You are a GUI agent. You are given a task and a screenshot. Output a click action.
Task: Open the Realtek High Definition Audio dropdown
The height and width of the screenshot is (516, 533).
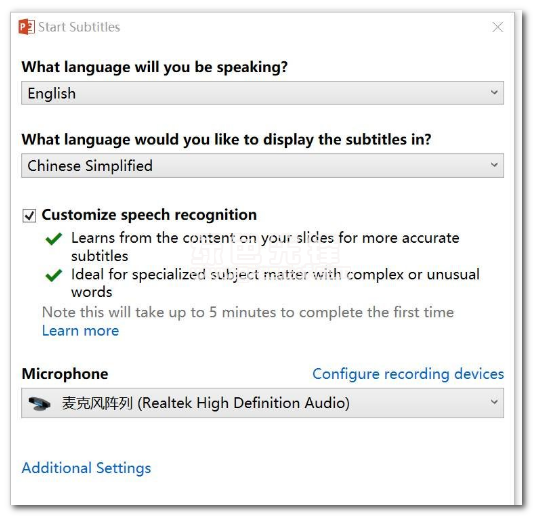[262, 403]
